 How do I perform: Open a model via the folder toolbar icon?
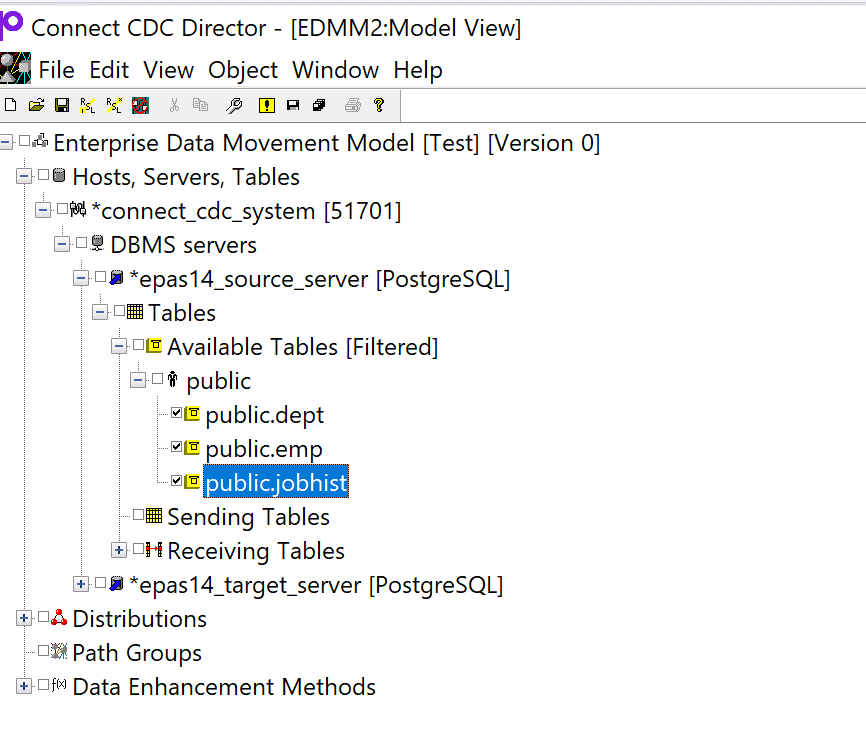34,105
